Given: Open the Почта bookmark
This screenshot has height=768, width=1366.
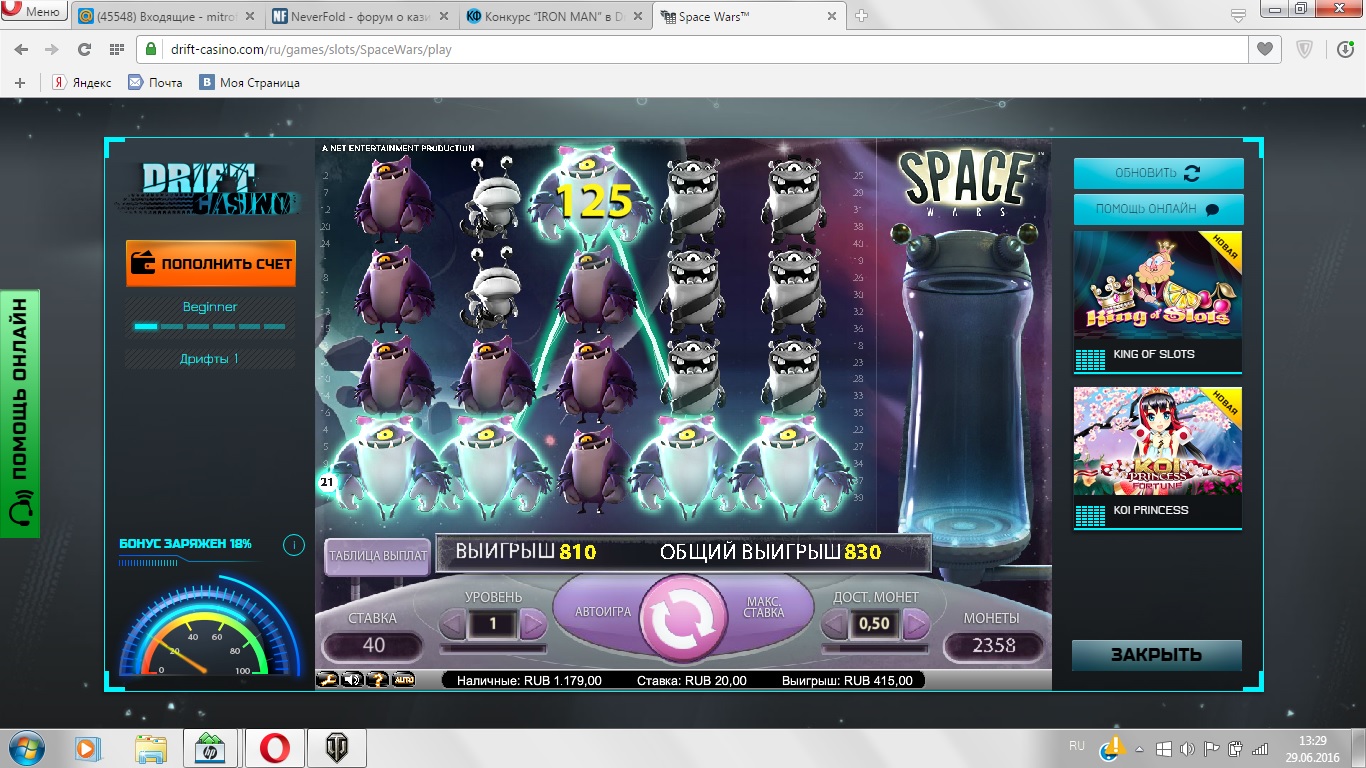Looking at the screenshot, I should pyautogui.click(x=156, y=83).
